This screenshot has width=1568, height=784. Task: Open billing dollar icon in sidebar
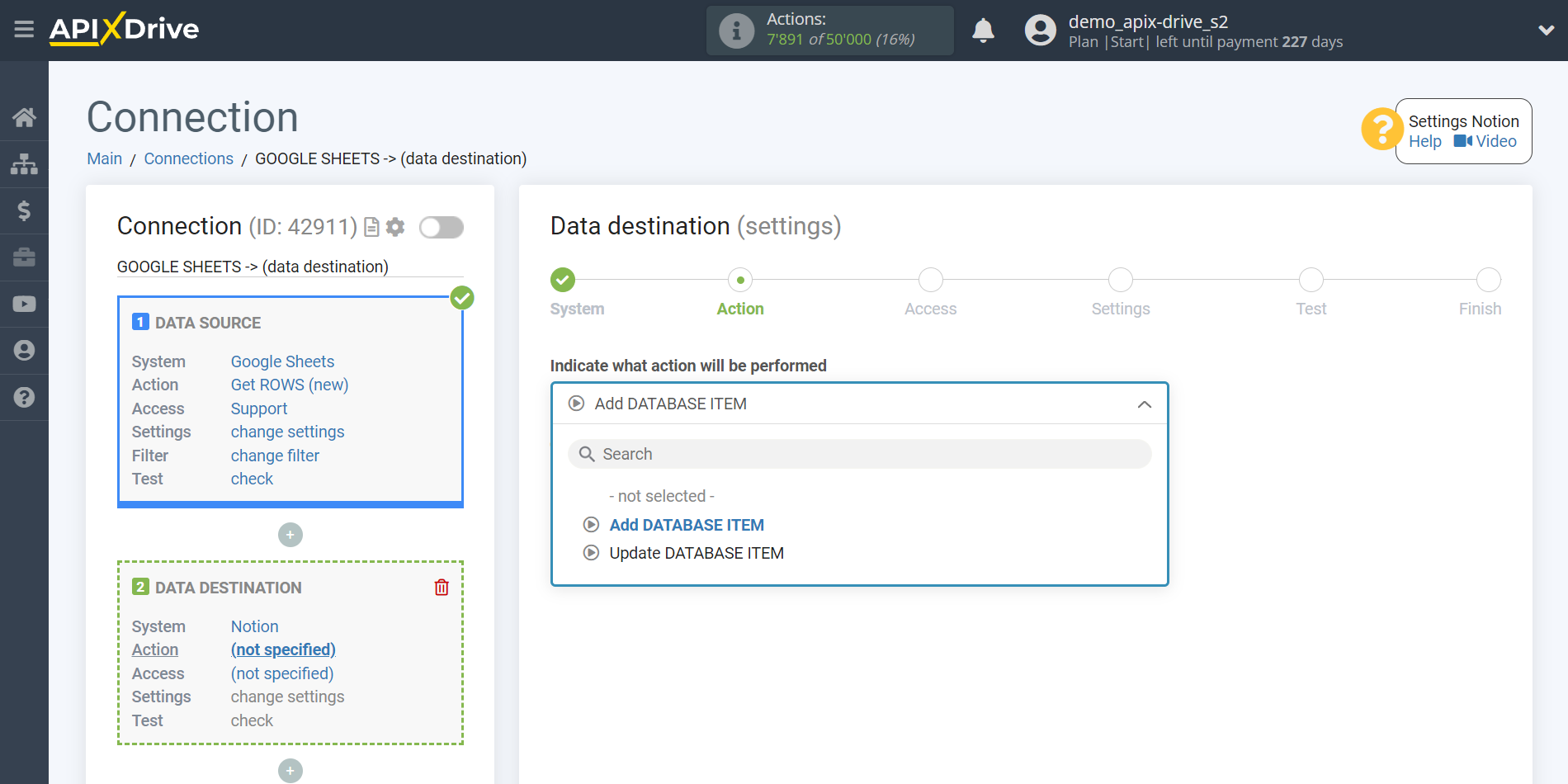click(x=24, y=210)
